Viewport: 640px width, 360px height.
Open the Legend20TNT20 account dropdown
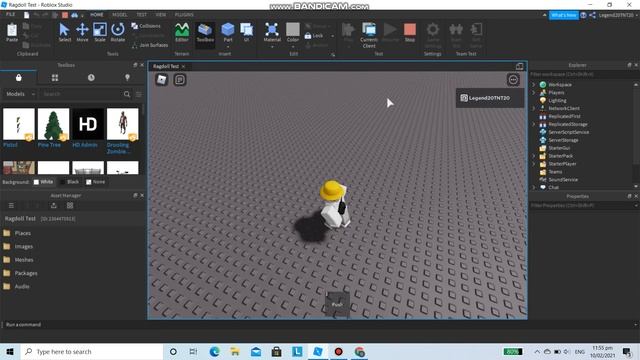pos(618,15)
